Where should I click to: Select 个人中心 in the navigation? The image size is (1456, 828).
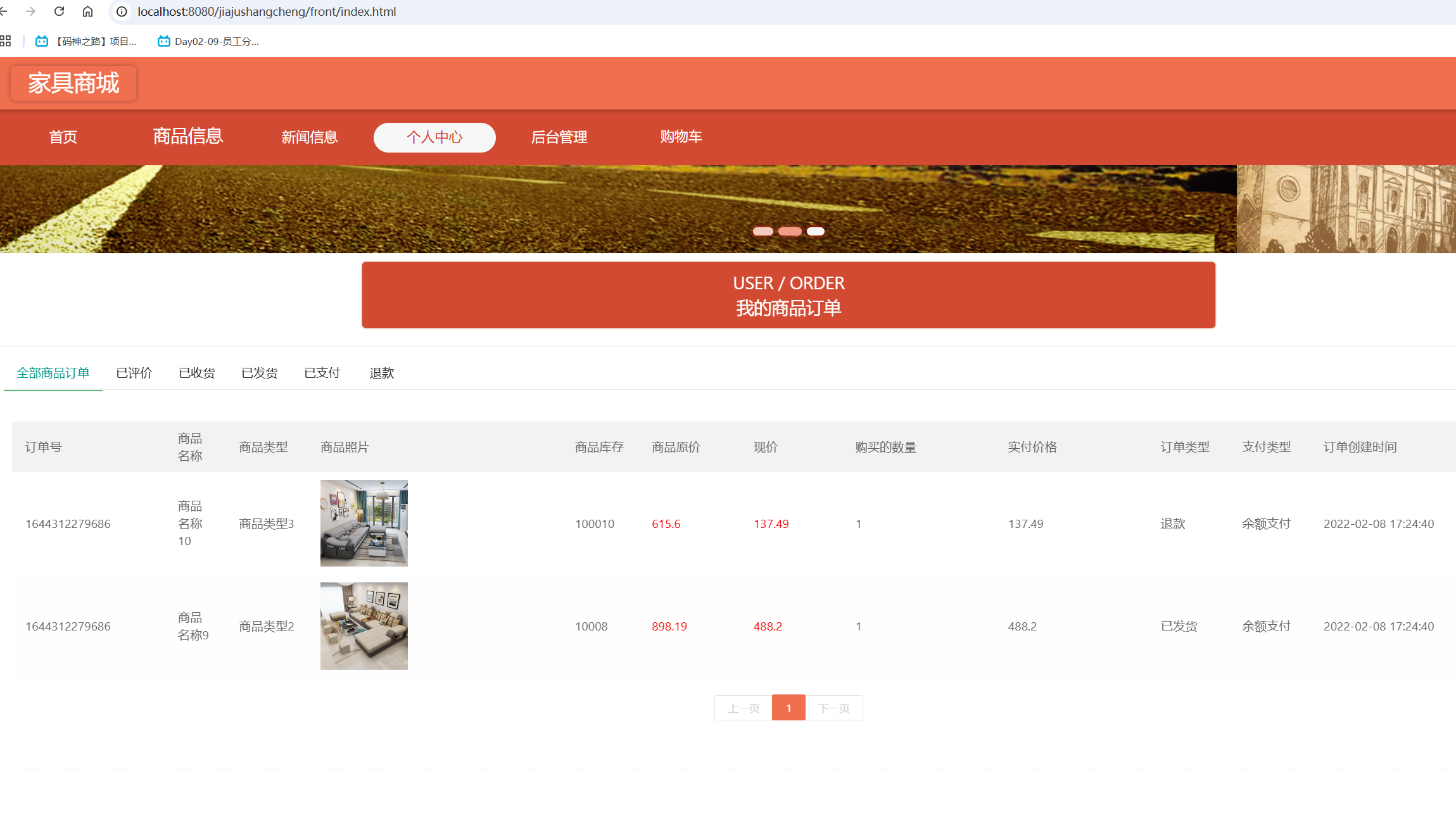(x=434, y=137)
